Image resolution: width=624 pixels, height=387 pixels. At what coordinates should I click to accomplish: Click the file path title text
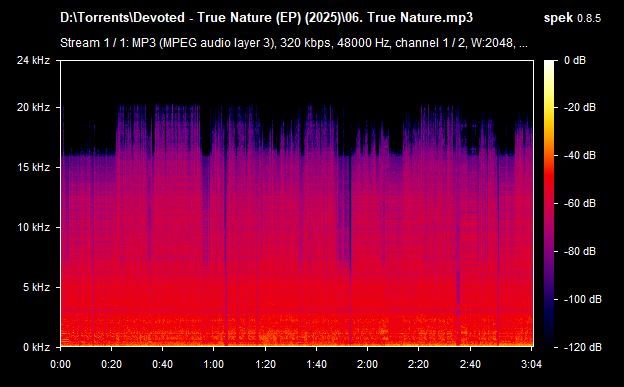point(266,18)
